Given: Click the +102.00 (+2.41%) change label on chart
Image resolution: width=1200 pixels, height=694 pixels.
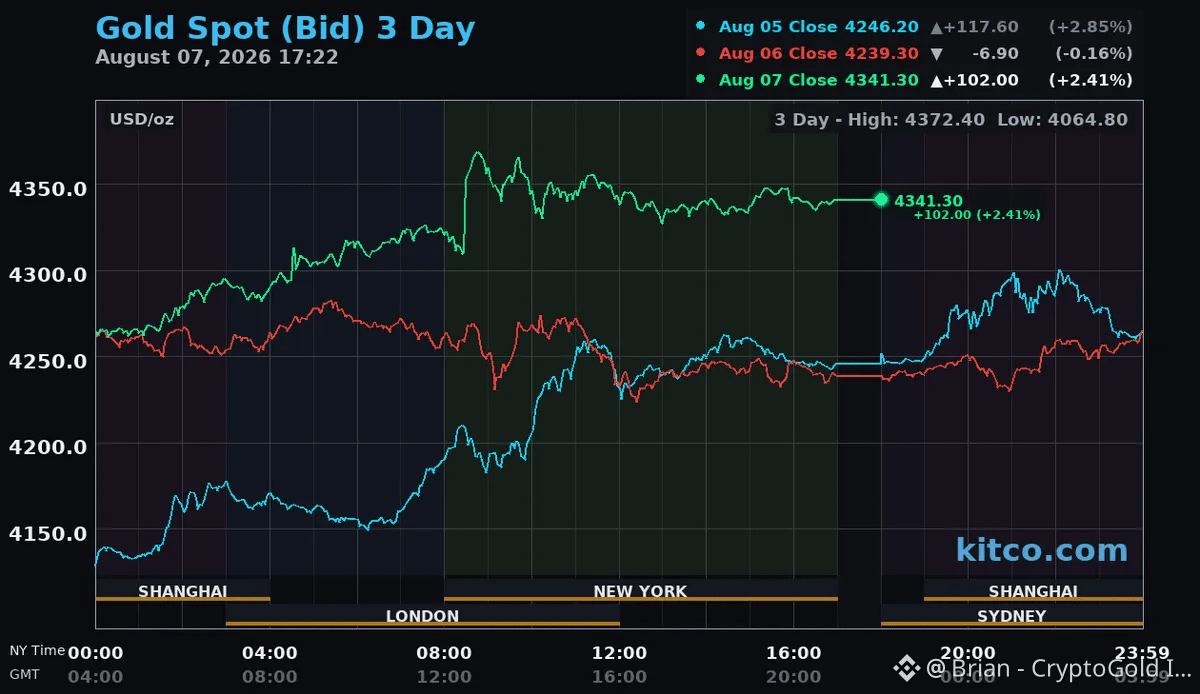Looking at the screenshot, I should click(976, 215).
